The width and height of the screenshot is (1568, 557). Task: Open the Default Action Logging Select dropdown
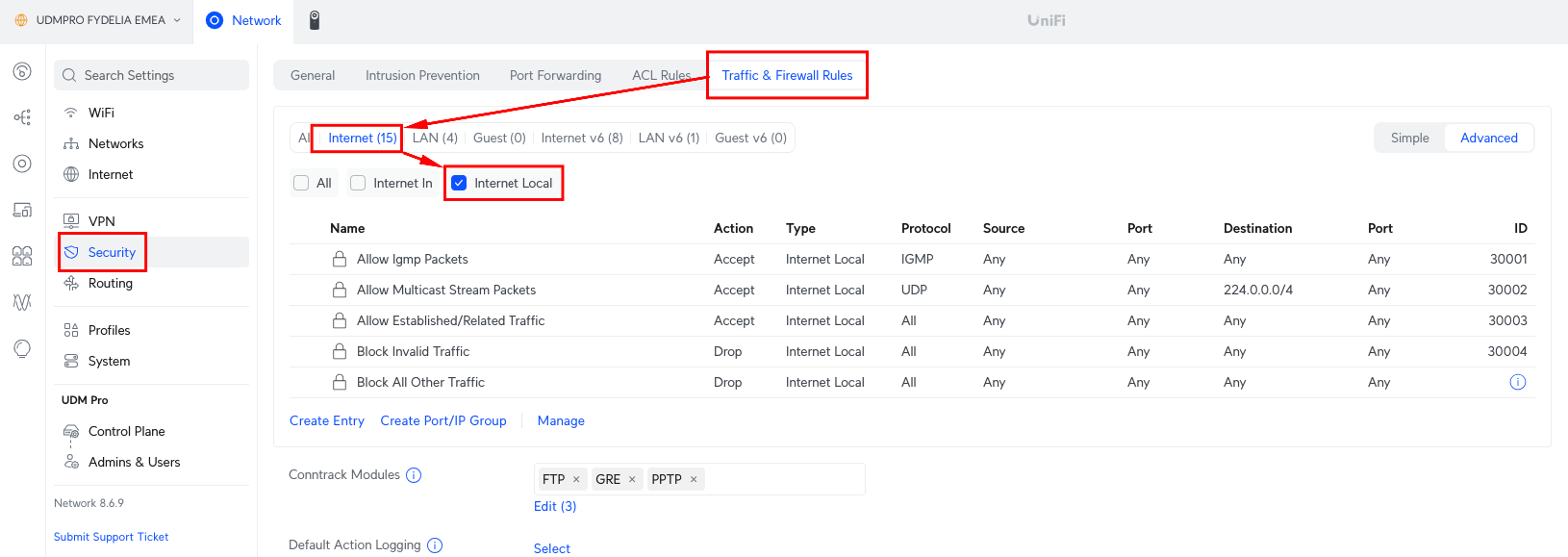(x=552, y=548)
